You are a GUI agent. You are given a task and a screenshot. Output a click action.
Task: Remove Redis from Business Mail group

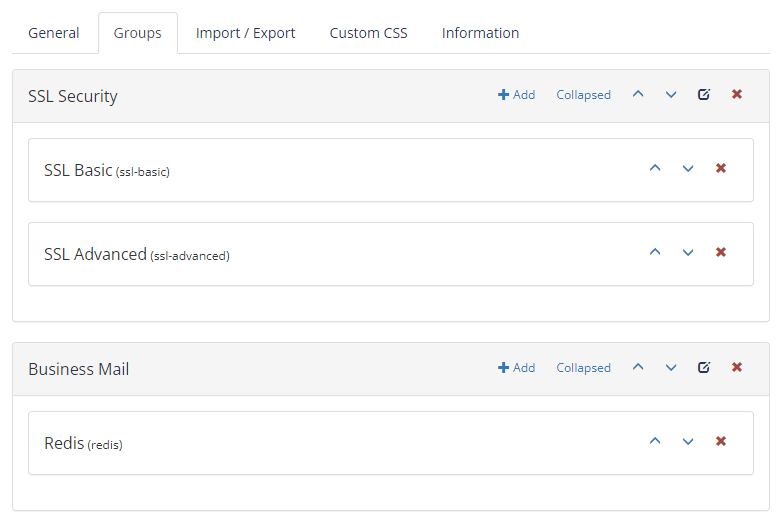720,442
